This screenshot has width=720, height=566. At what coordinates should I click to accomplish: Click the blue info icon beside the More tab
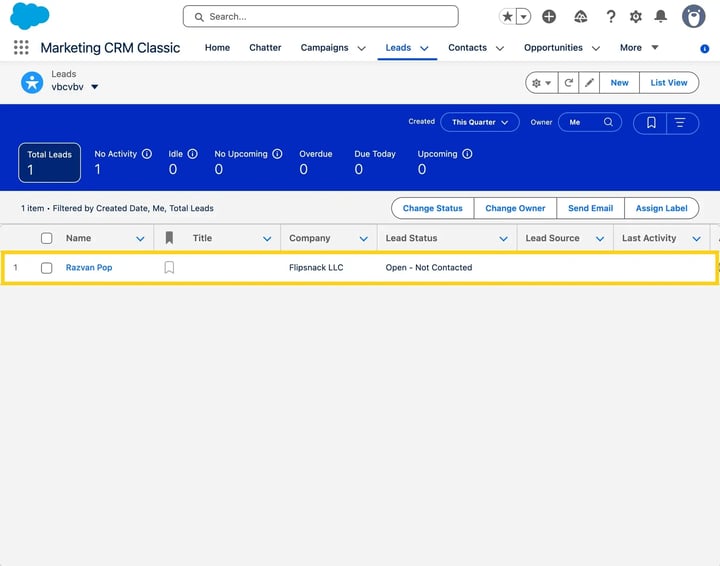pos(704,49)
